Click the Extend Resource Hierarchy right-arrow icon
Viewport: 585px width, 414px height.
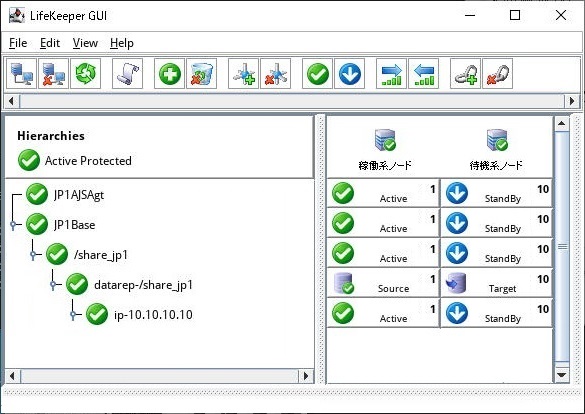coord(391,73)
